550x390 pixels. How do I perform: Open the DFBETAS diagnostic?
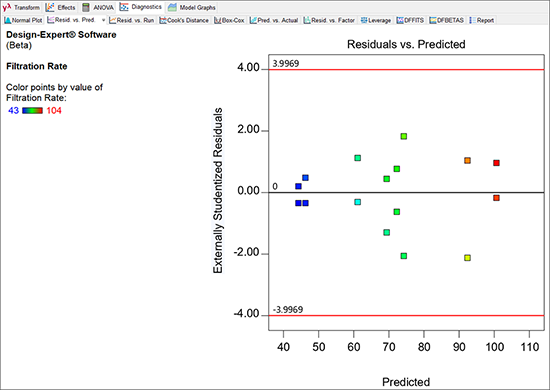click(x=447, y=20)
